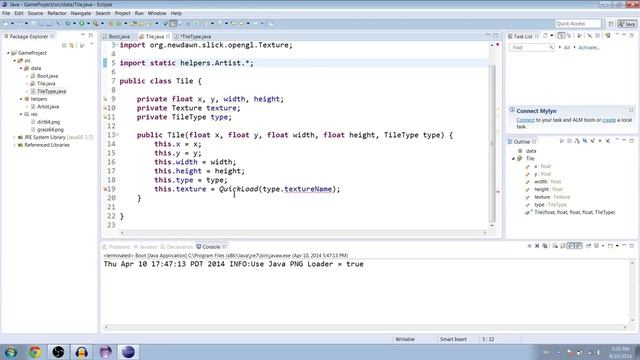Switch to the Boot.java editor tab
Image resolution: width=640 pixels, height=360 pixels.
(117, 36)
